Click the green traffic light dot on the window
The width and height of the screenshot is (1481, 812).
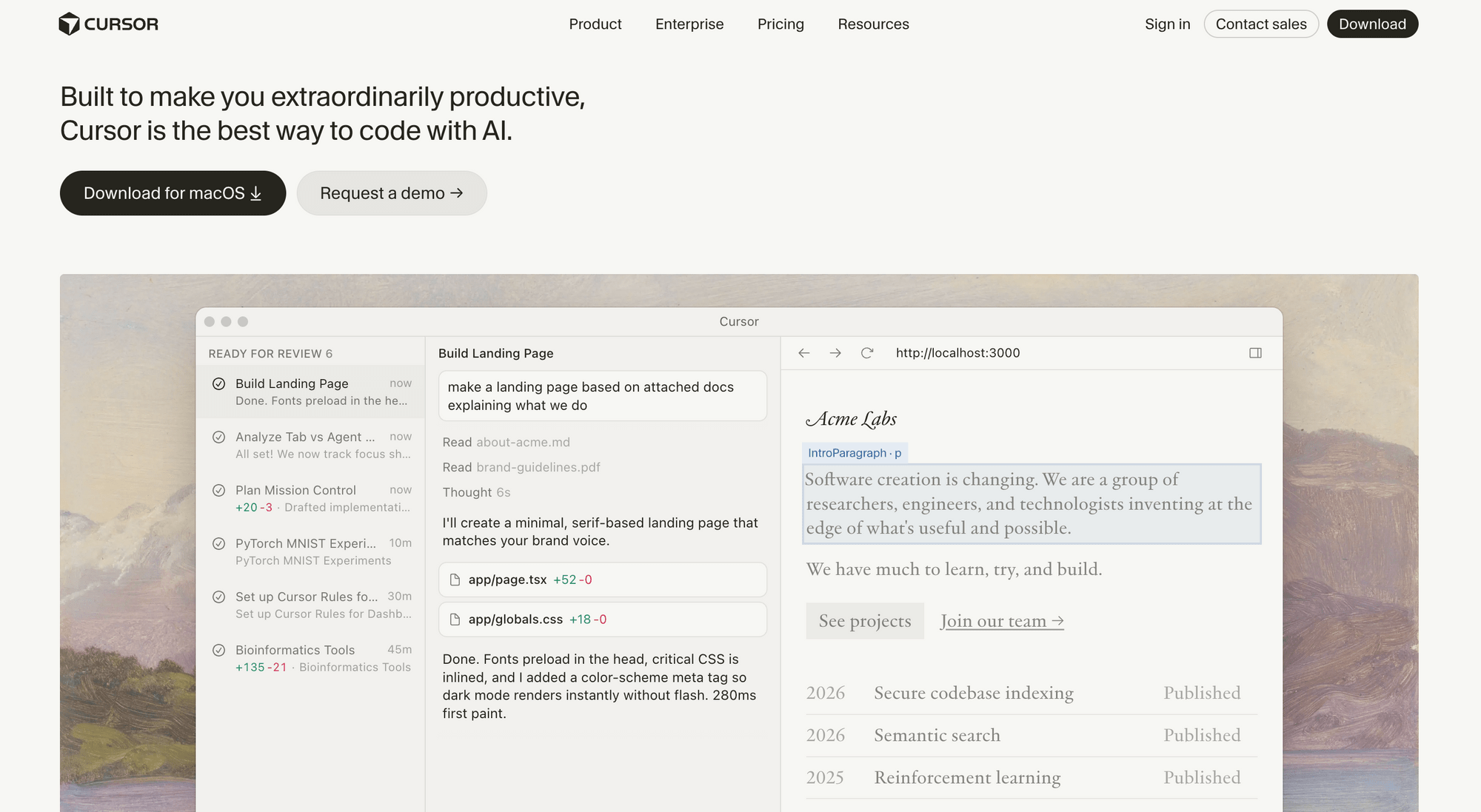(x=243, y=321)
